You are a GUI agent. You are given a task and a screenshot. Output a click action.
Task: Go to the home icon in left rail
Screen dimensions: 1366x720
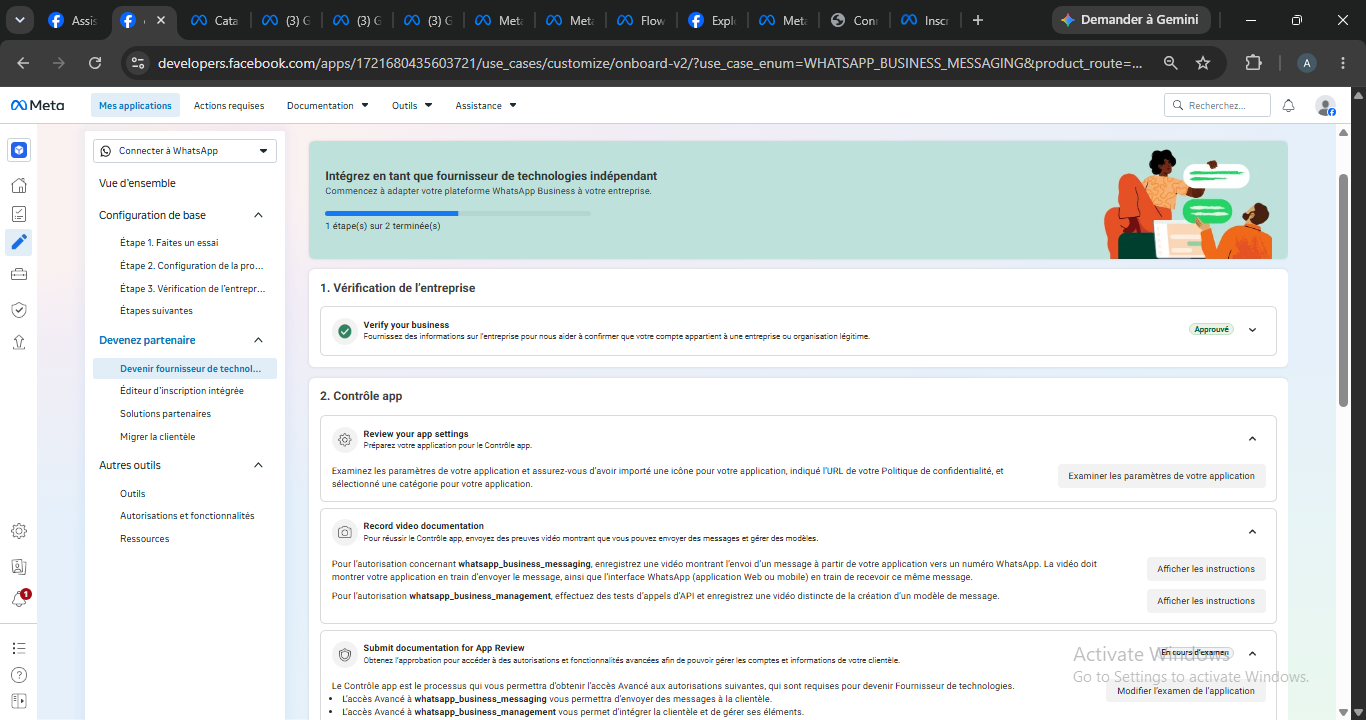click(x=19, y=185)
